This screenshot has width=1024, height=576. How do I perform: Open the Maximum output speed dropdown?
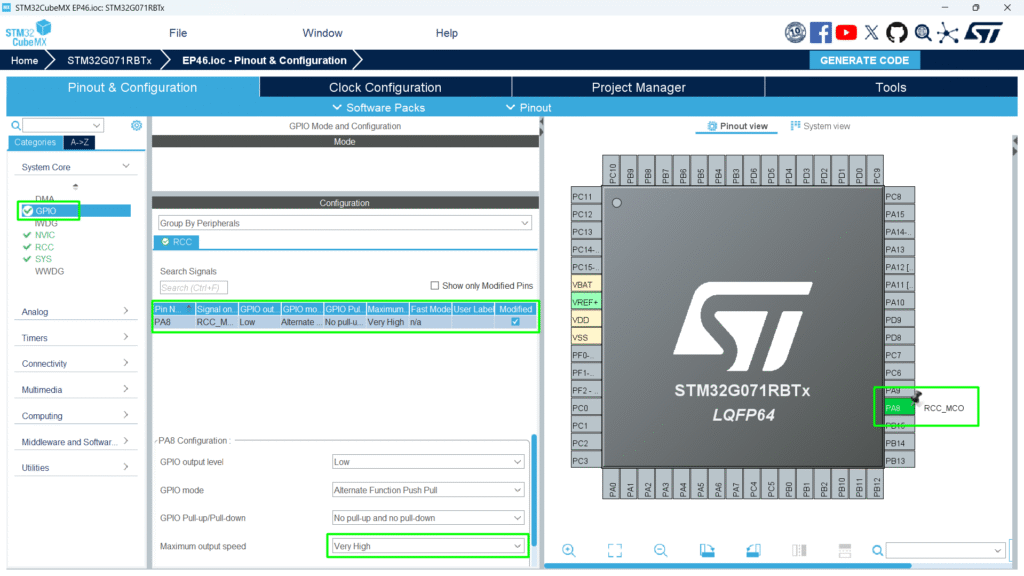pyautogui.click(x=428, y=546)
